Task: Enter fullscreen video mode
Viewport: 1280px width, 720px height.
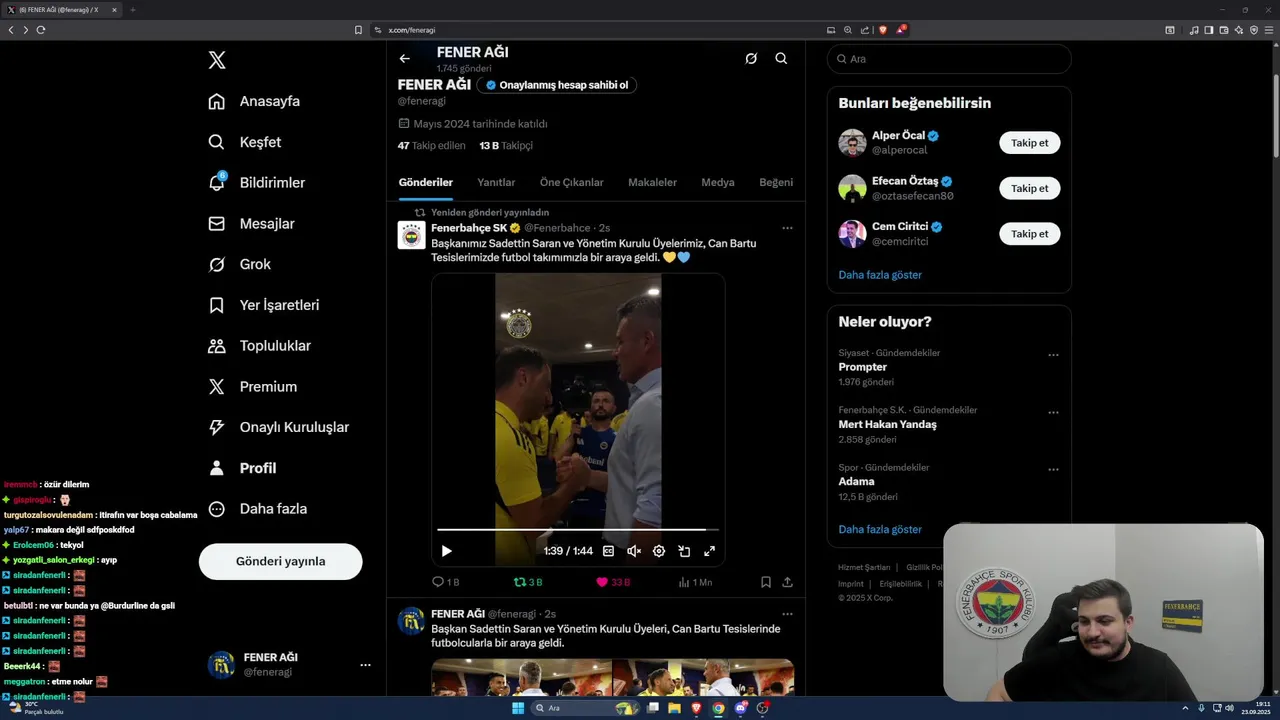Action: 710,551
